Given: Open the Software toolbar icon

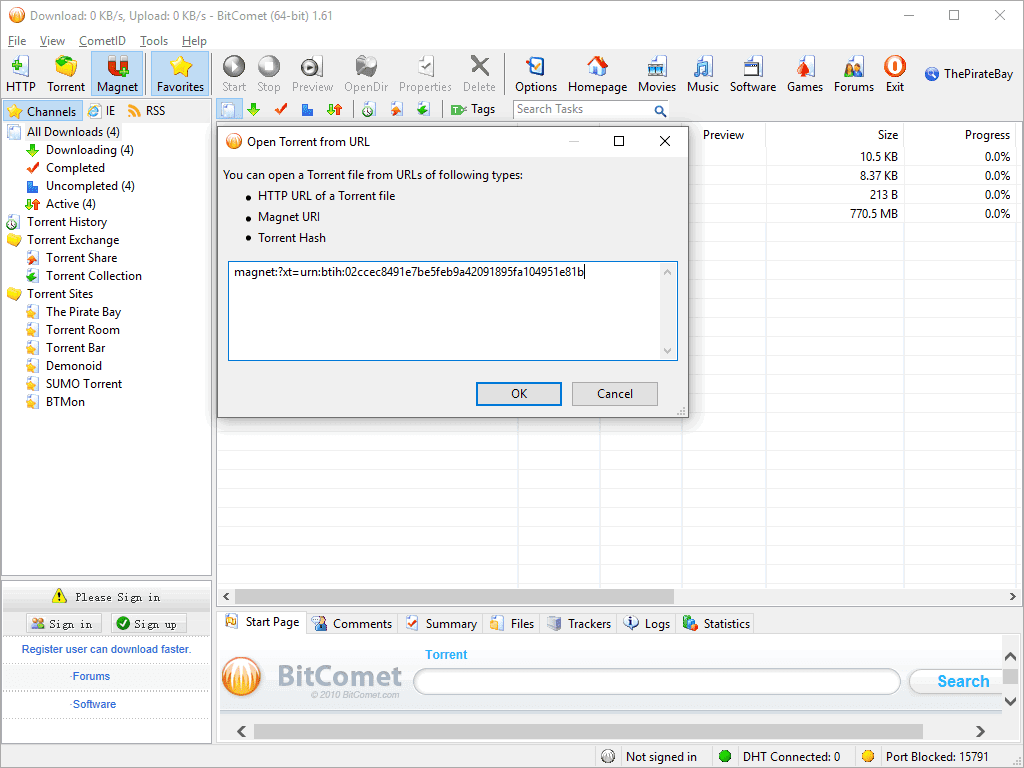Looking at the screenshot, I should 753,74.
